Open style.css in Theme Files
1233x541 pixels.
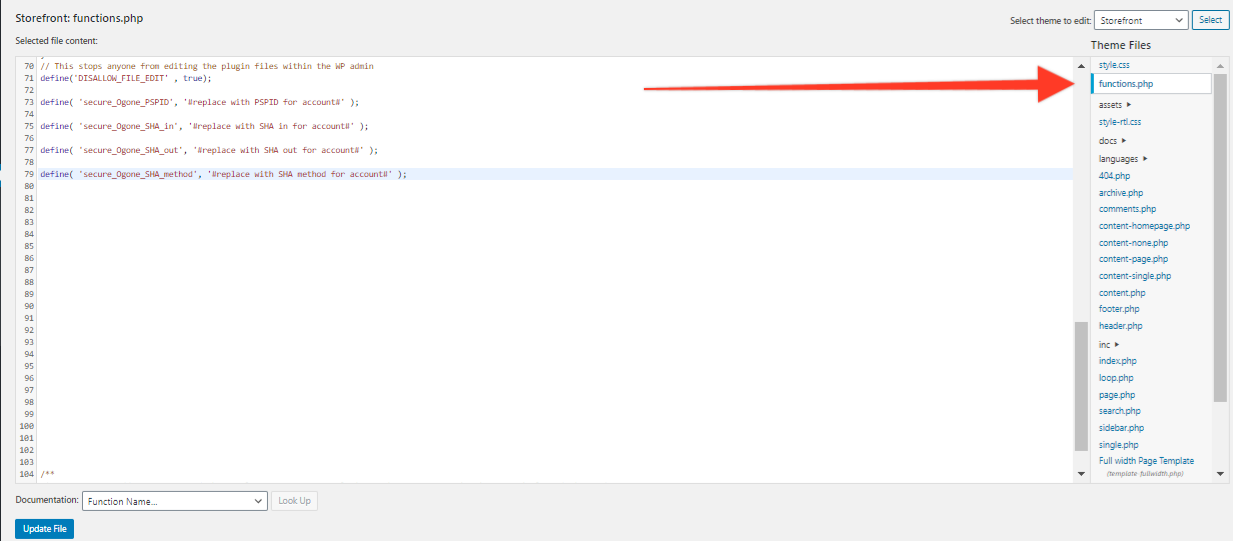point(1114,65)
